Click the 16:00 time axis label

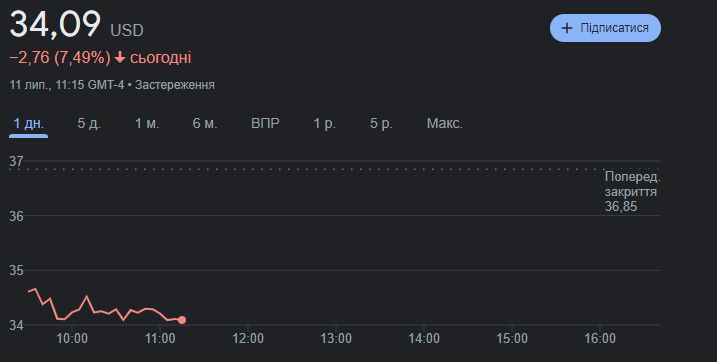click(x=600, y=339)
